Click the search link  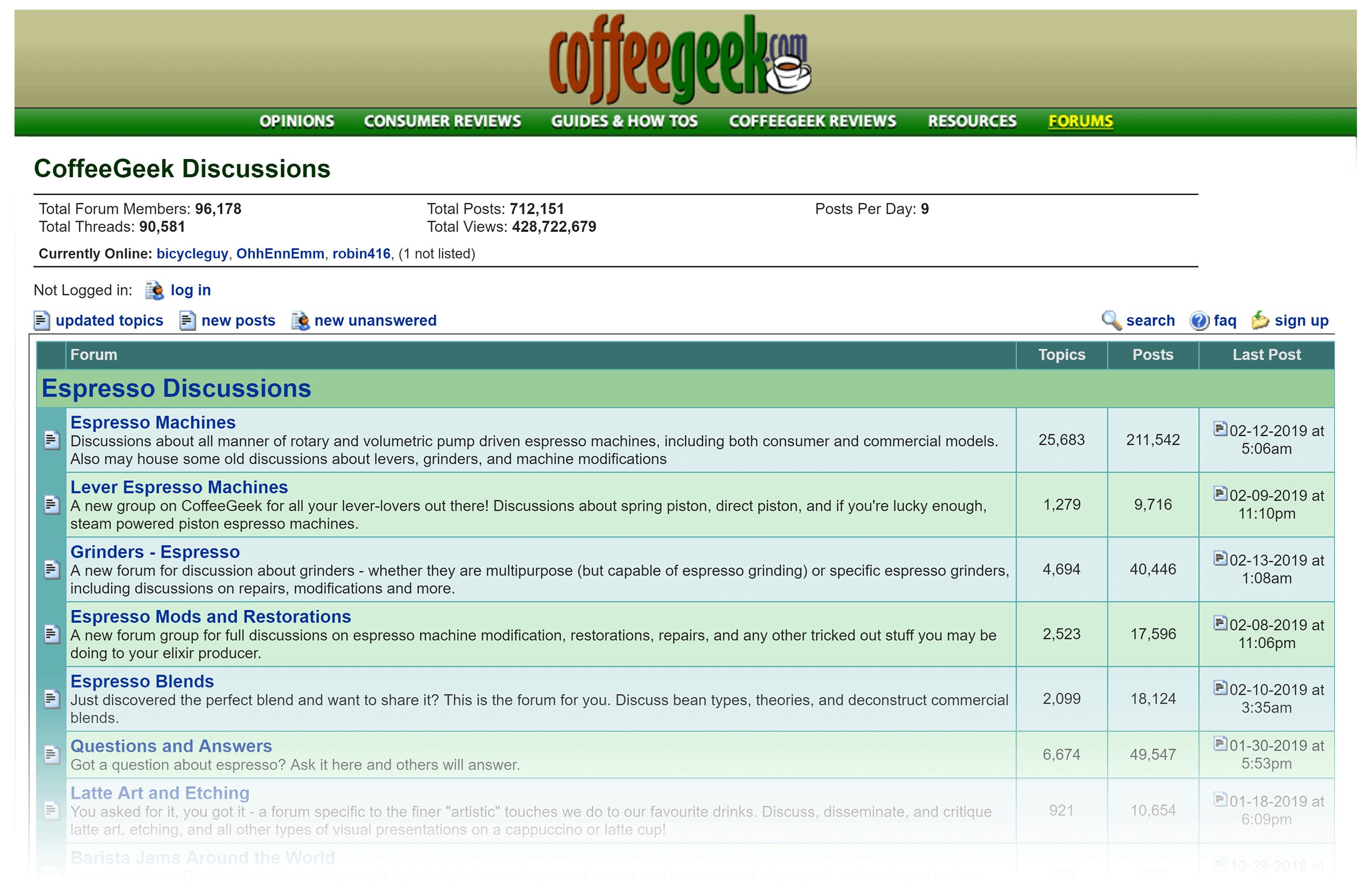(1152, 321)
